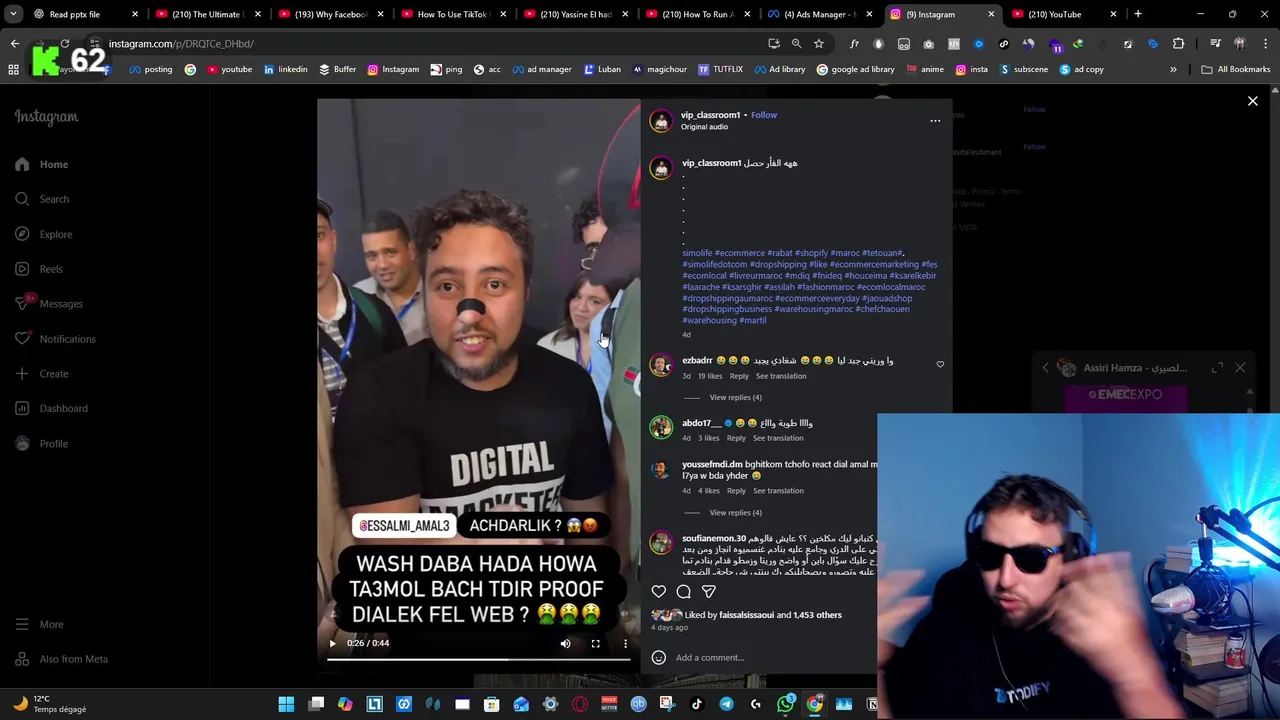Open Windows Start menu

point(286,704)
